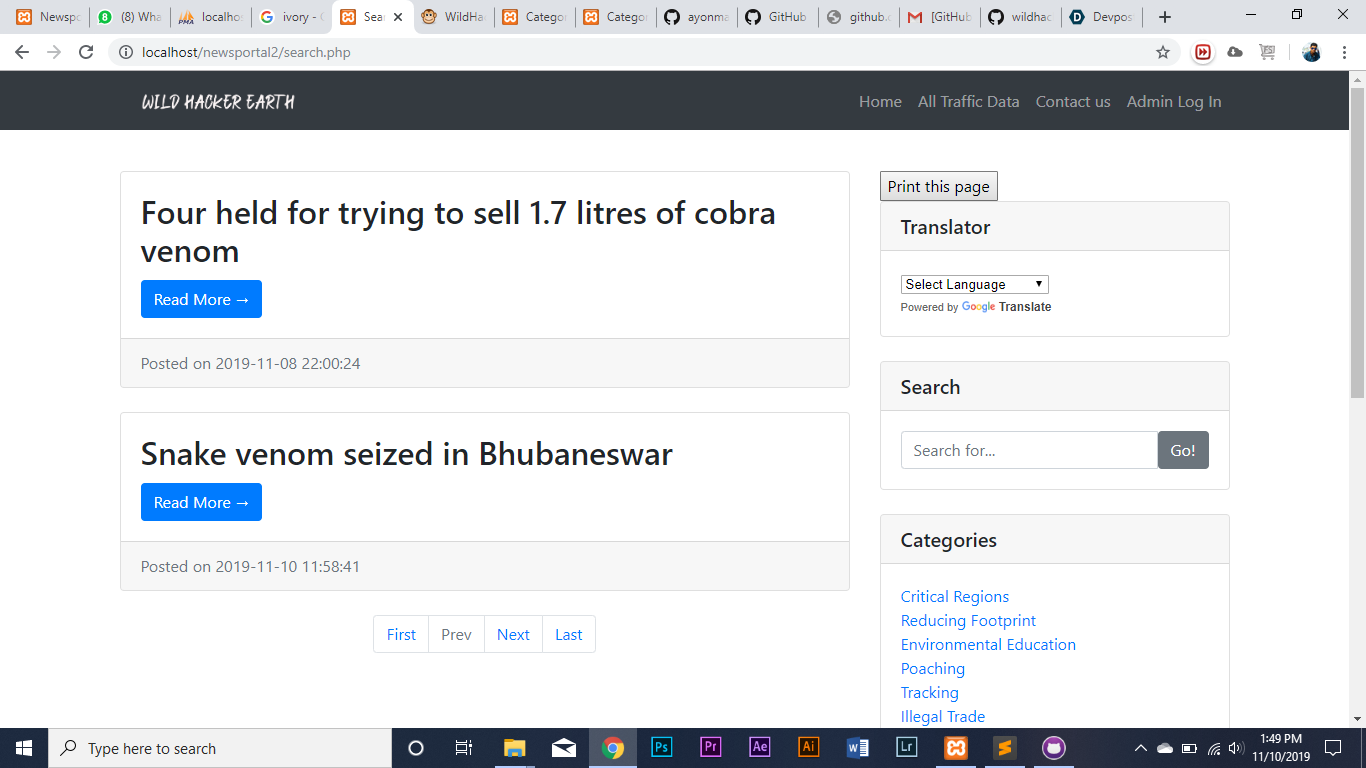Viewport: 1366px width, 768px height.
Task: Switch to Devpost browser tab
Action: [1100, 17]
